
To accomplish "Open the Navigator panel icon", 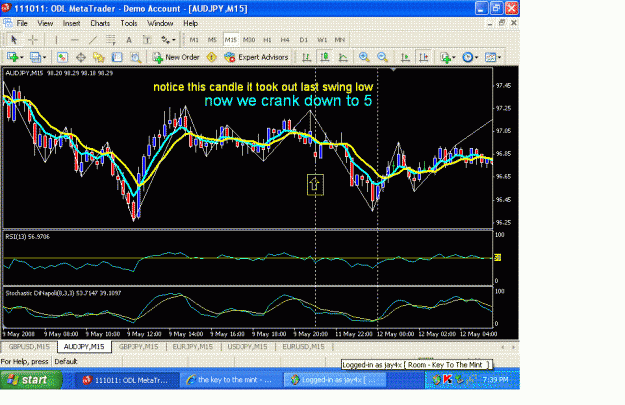I will 98,57.
